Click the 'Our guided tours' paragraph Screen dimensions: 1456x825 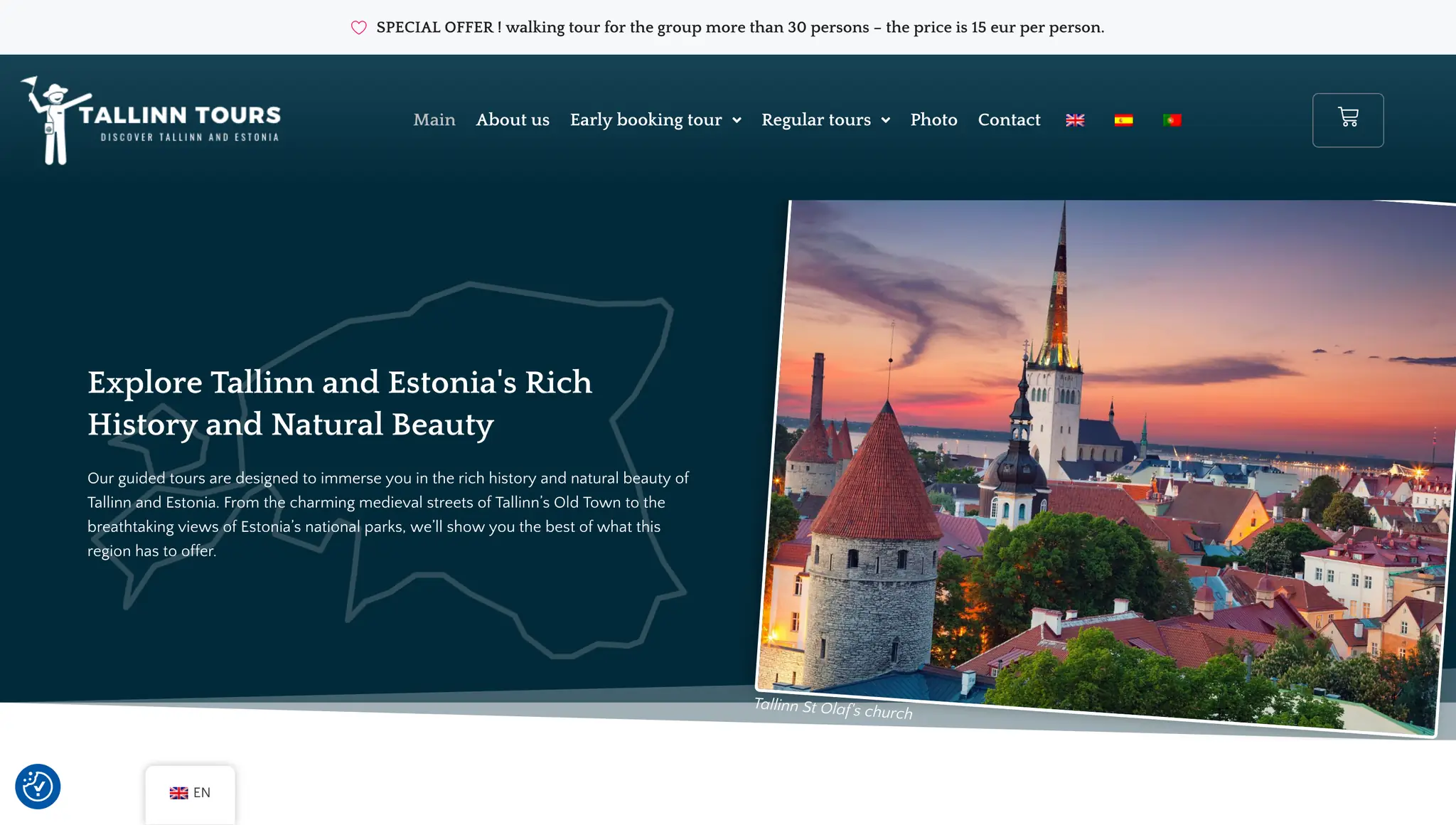tap(388, 514)
